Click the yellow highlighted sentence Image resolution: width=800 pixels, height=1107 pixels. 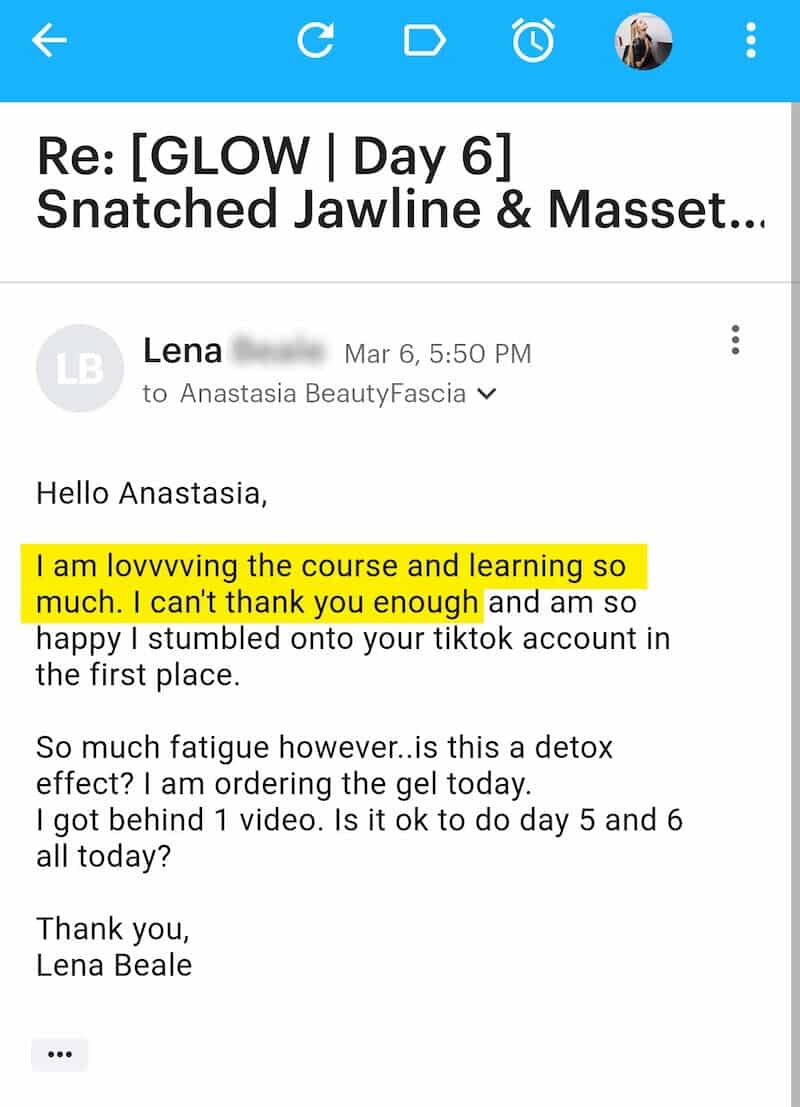pos(330,584)
